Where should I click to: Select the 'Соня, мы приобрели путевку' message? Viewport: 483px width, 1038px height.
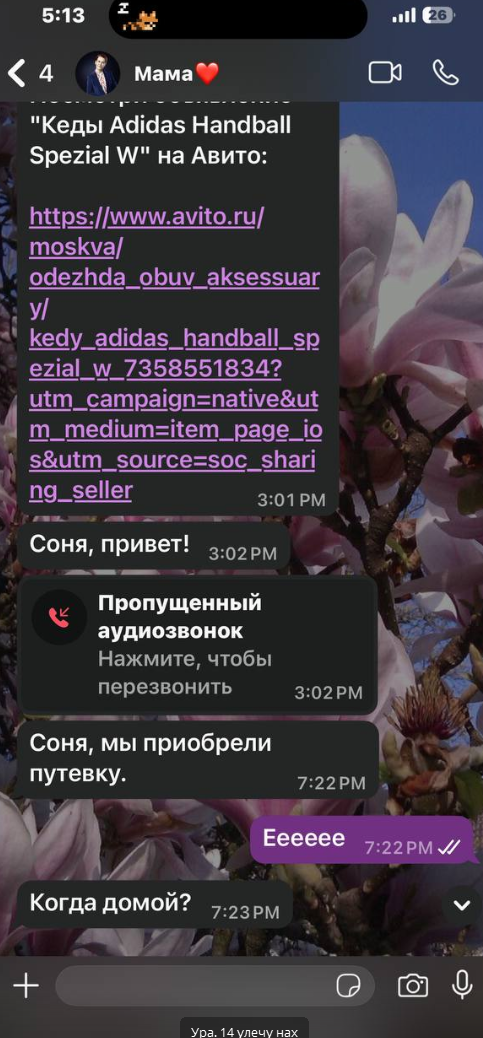[198, 759]
